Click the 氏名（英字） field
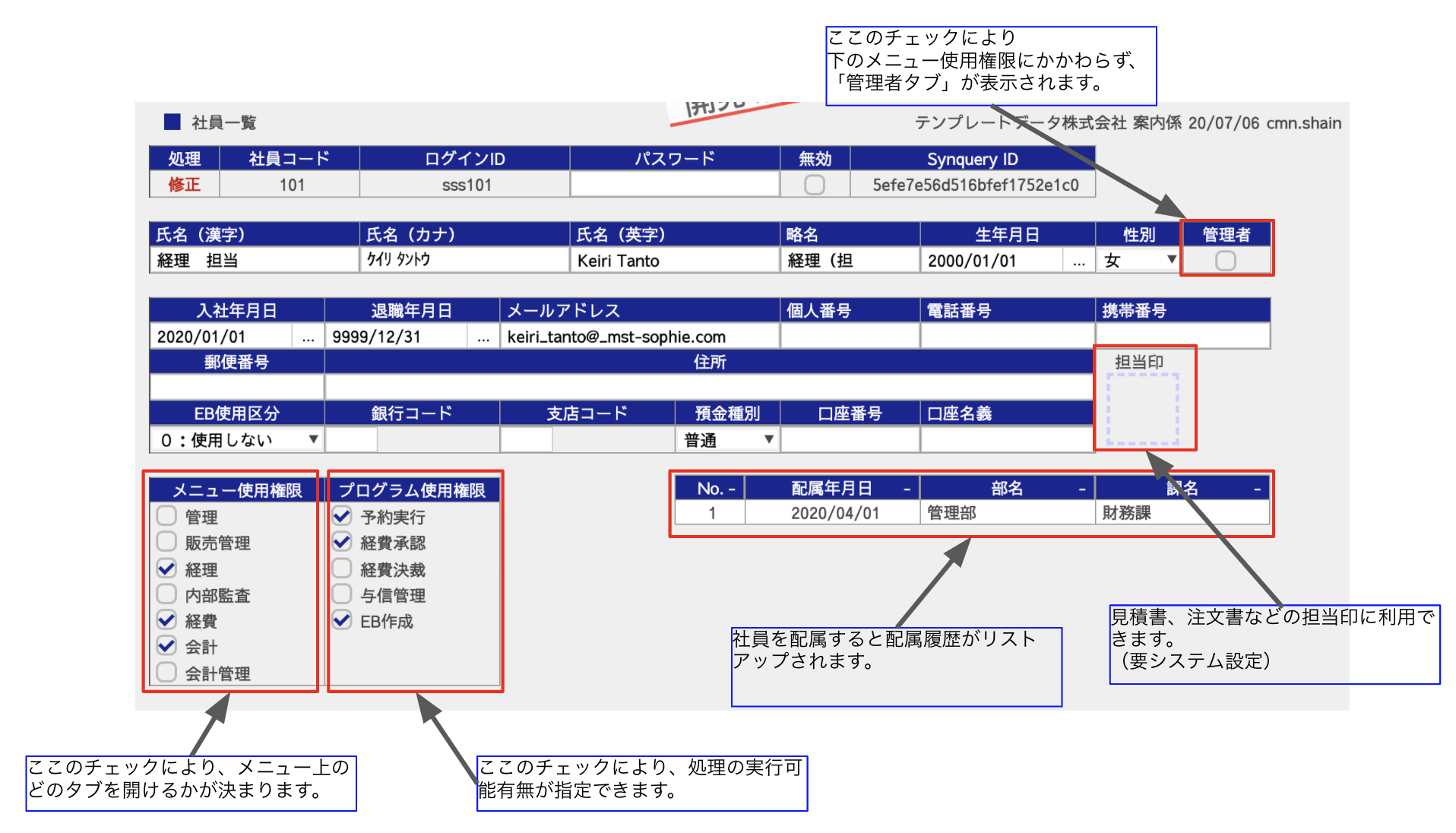The width and height of the screenshot is (1456, 833). point(675,261)
